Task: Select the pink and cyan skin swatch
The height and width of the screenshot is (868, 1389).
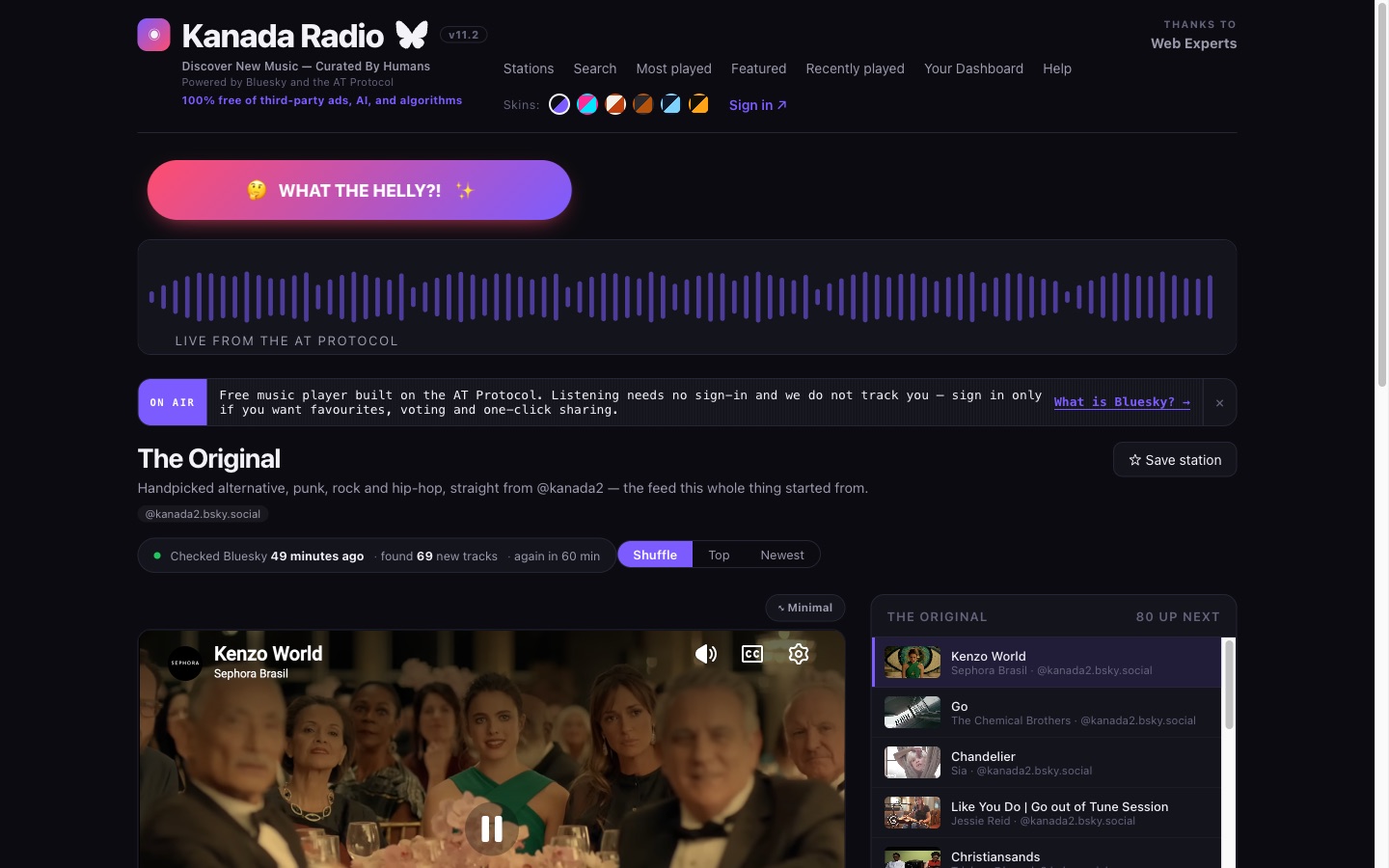Action: click(x=587, y=104)
